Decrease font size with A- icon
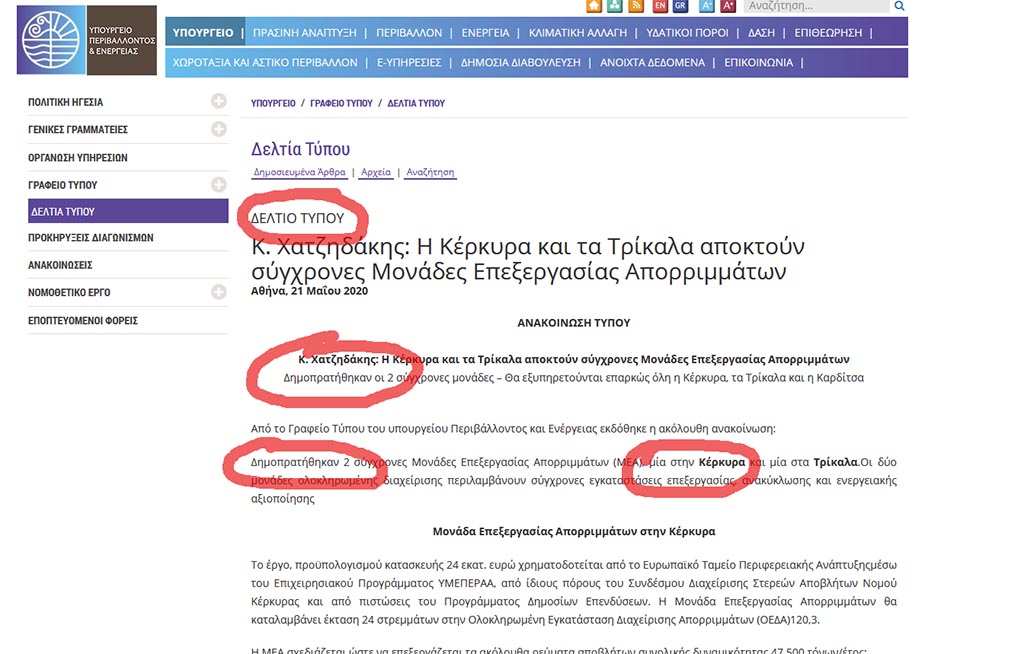The height and width of the screenshot is (654, 1024). click(x=707, y=6)
